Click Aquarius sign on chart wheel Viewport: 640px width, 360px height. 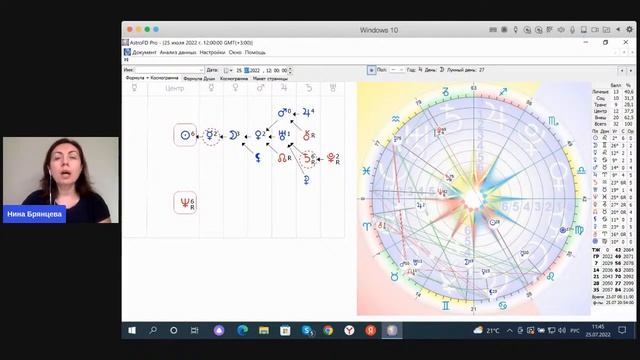(396, 119)
